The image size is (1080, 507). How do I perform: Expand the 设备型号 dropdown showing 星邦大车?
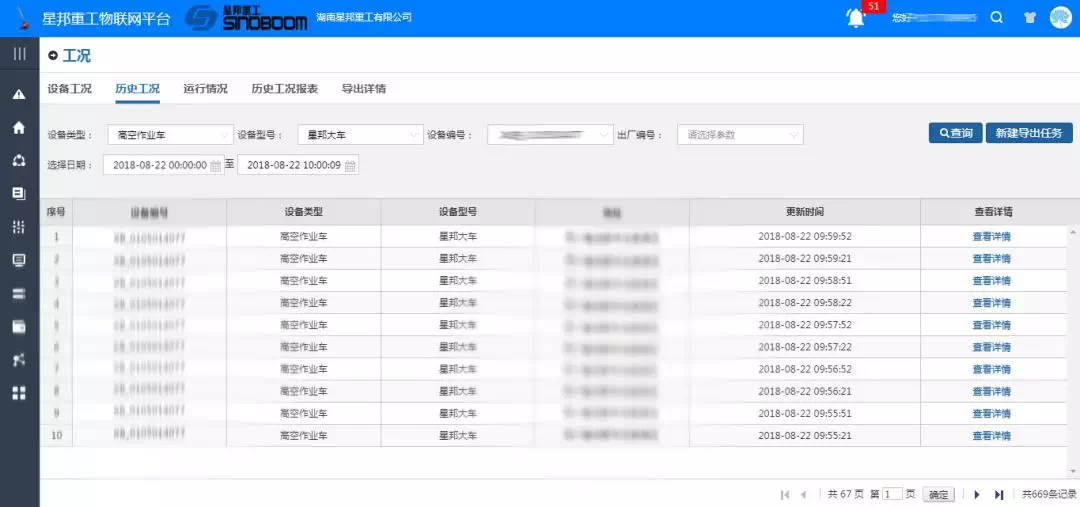point(360,134)
